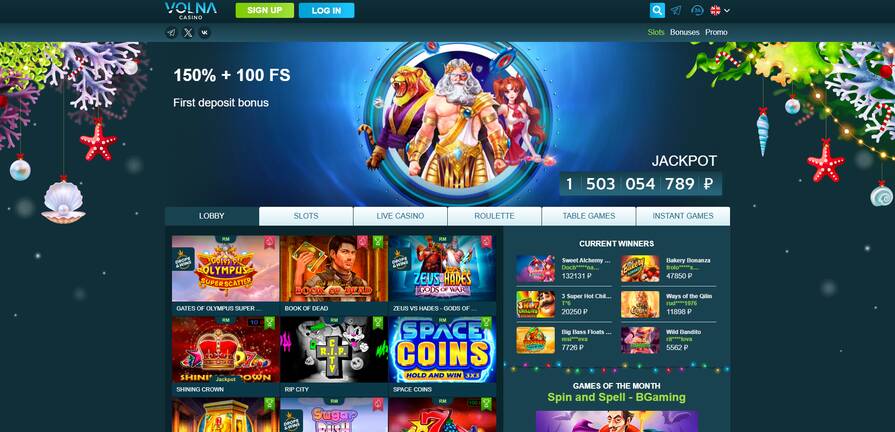Open the search magnifier icon
Screen dimensions: 895x432
(x=657, y=10)
